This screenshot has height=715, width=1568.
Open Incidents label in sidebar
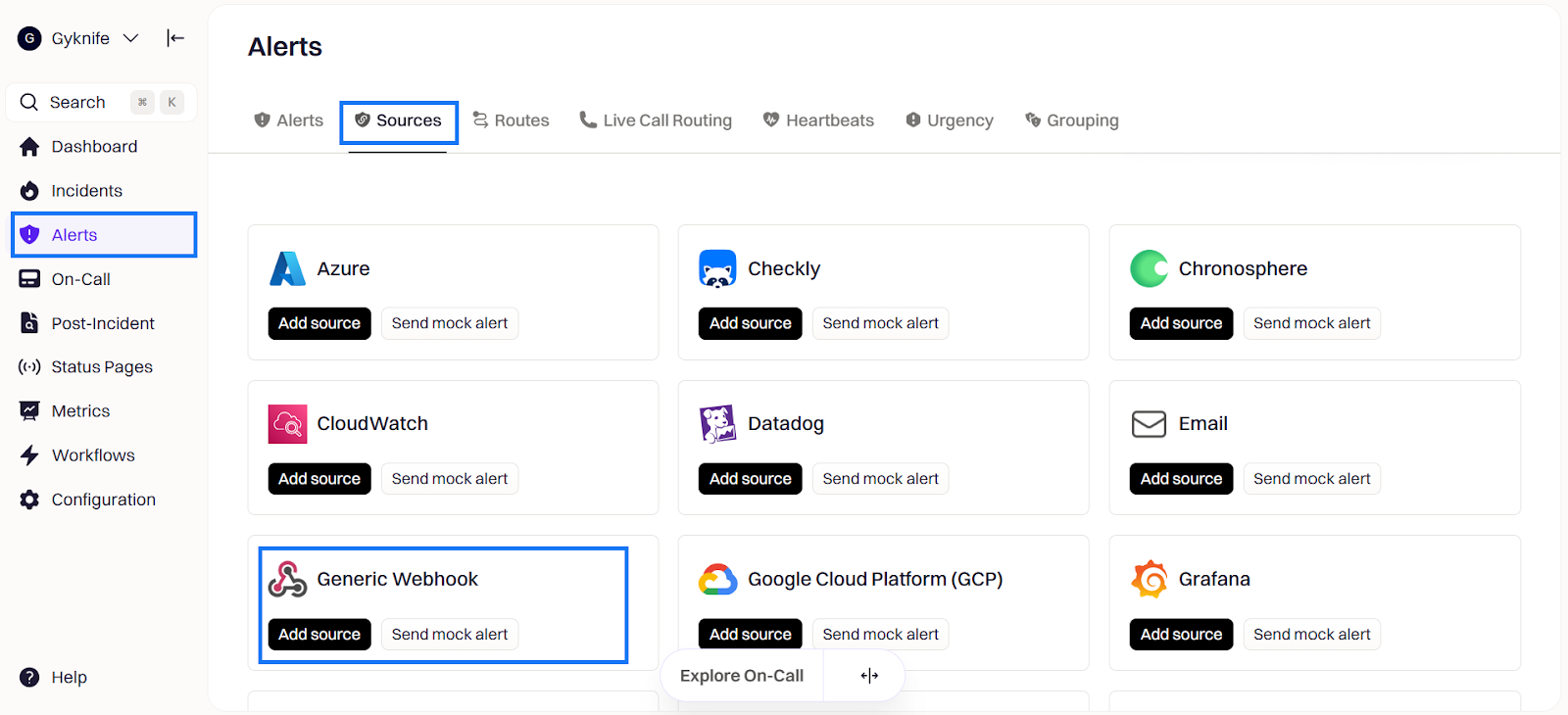click(87, 191)
